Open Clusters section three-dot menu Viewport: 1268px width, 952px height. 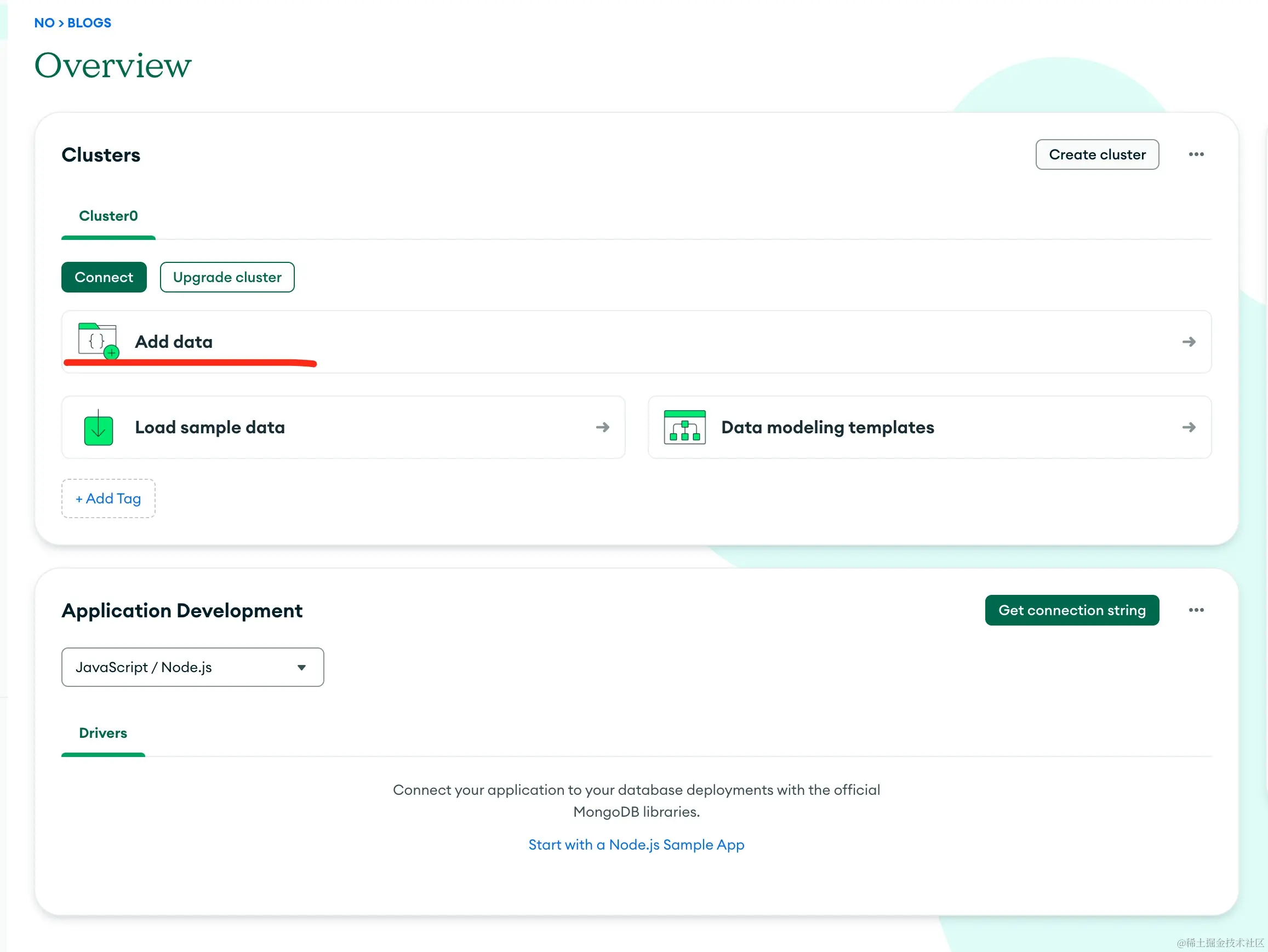pyautogui.click(x=1196, y=155)
